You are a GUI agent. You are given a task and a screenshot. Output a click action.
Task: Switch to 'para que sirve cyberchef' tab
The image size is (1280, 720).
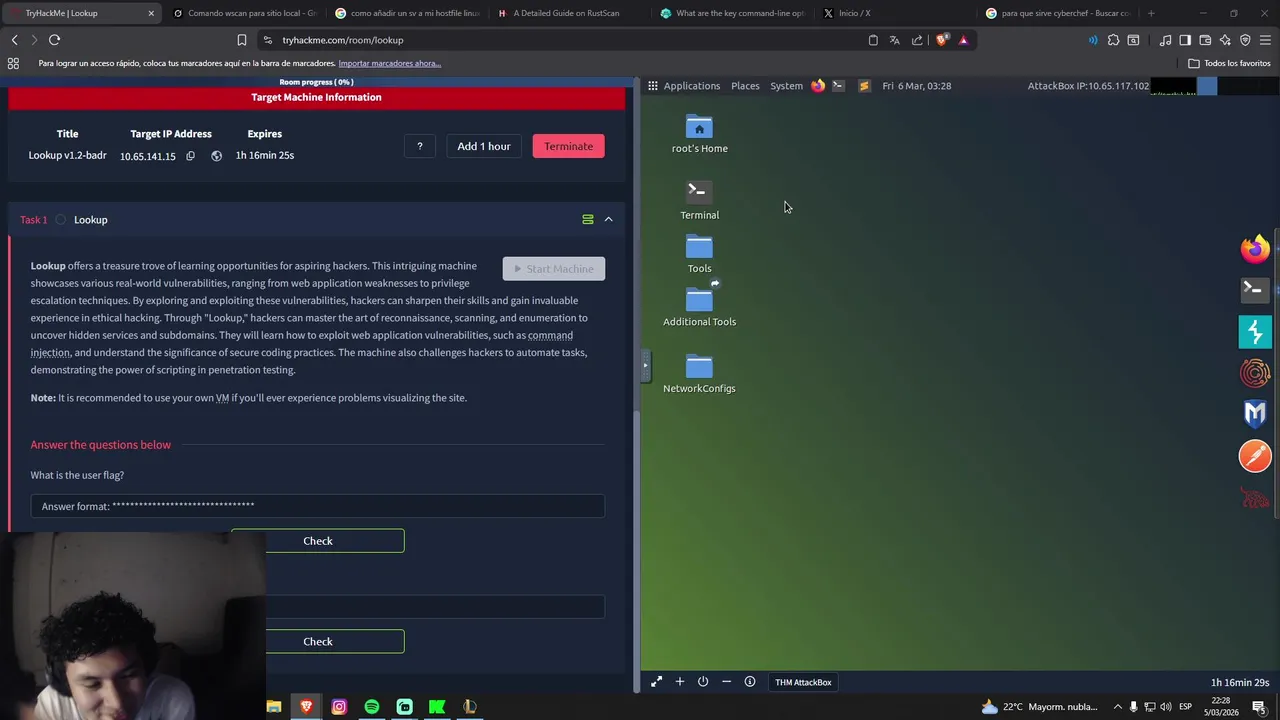coord(1057,13)
